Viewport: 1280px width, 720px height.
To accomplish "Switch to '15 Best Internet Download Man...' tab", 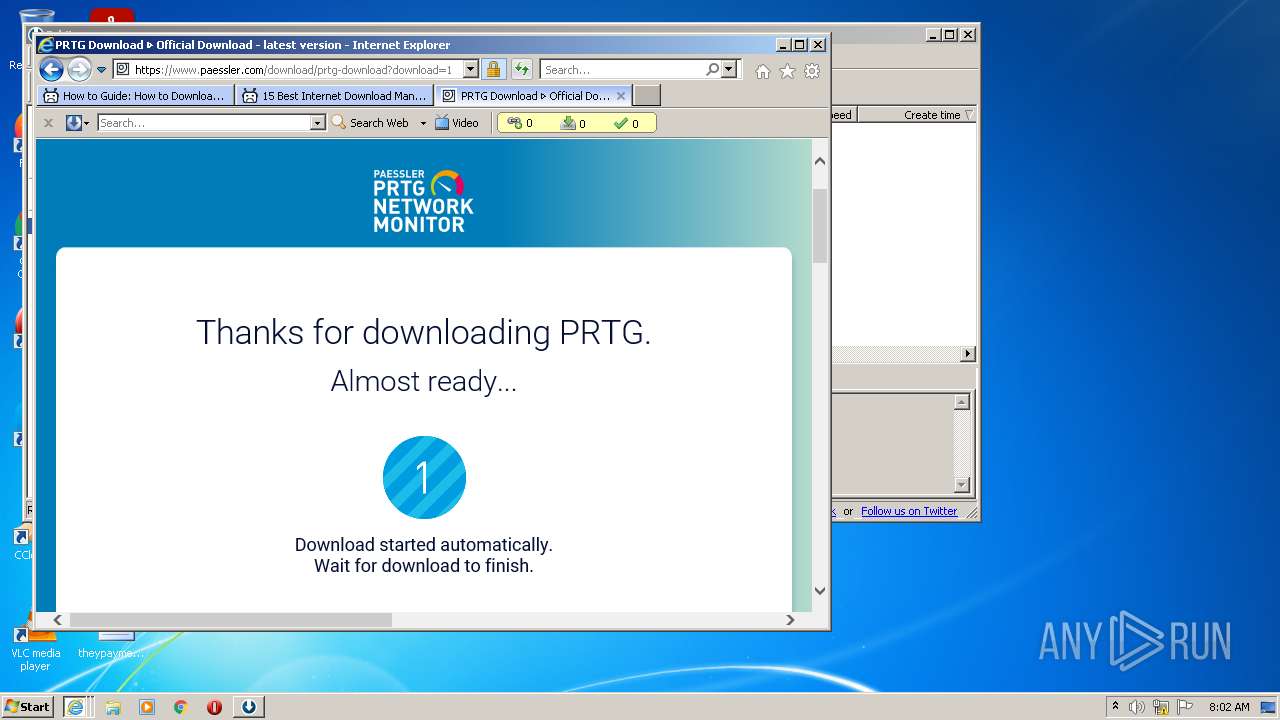I will 335,96.
